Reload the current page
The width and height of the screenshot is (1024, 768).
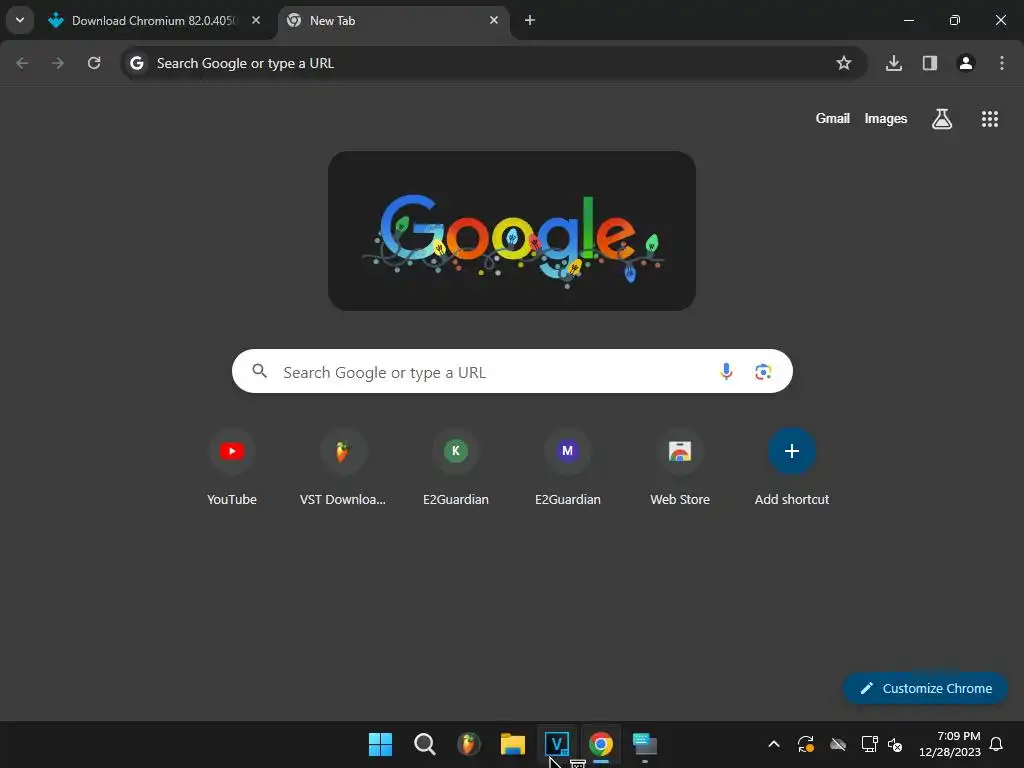click(94, 63)
